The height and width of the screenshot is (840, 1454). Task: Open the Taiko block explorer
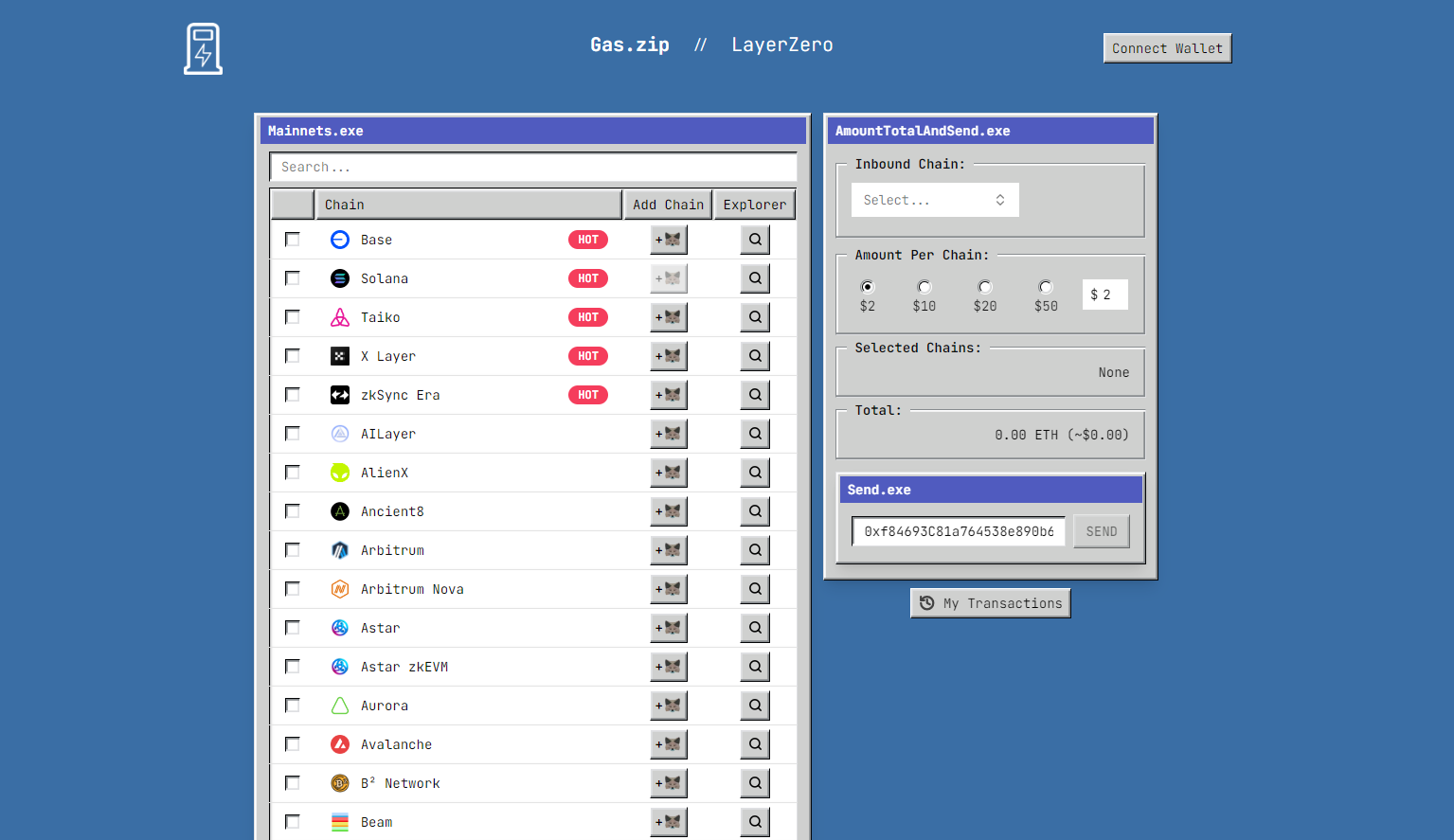click(755, 317)
